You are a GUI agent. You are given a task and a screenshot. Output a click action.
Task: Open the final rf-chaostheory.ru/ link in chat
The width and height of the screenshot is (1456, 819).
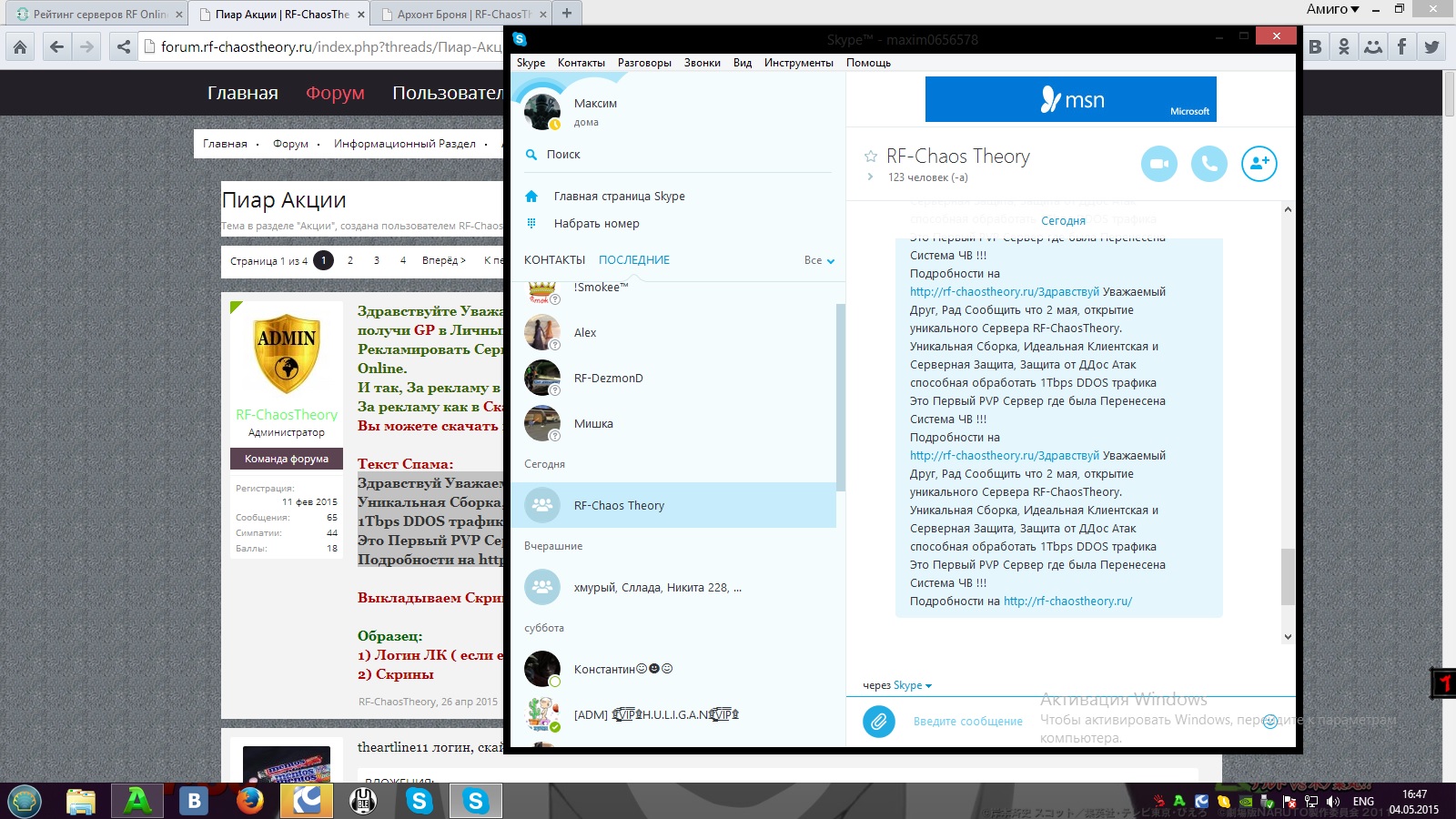pyautogui.click(x=1067, y=602)
